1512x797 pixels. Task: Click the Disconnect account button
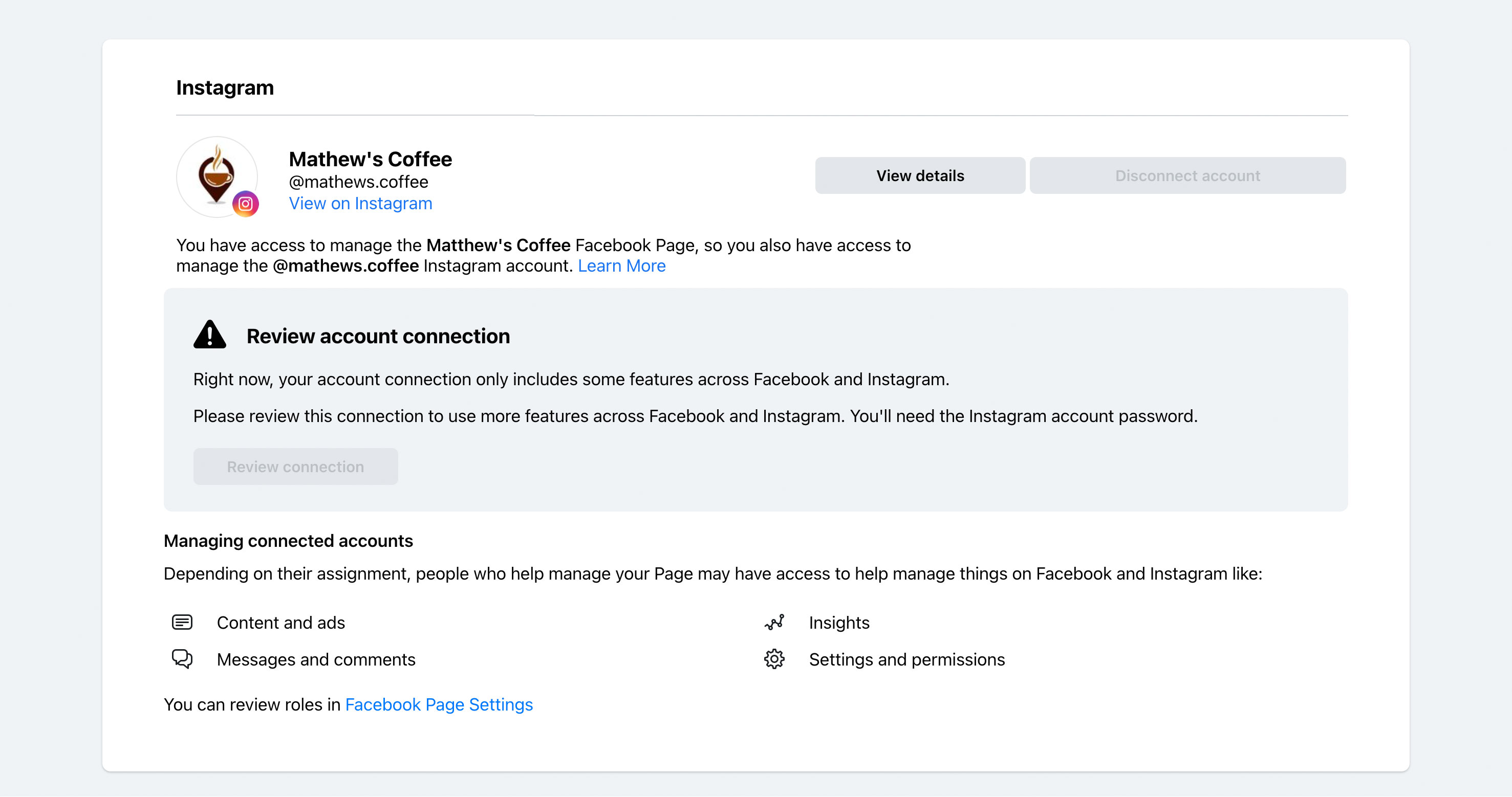pos(1187,175)
